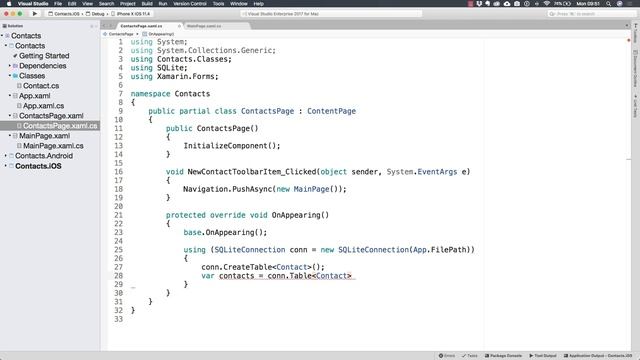Collapse the Classes folder

tap(10, 76)
